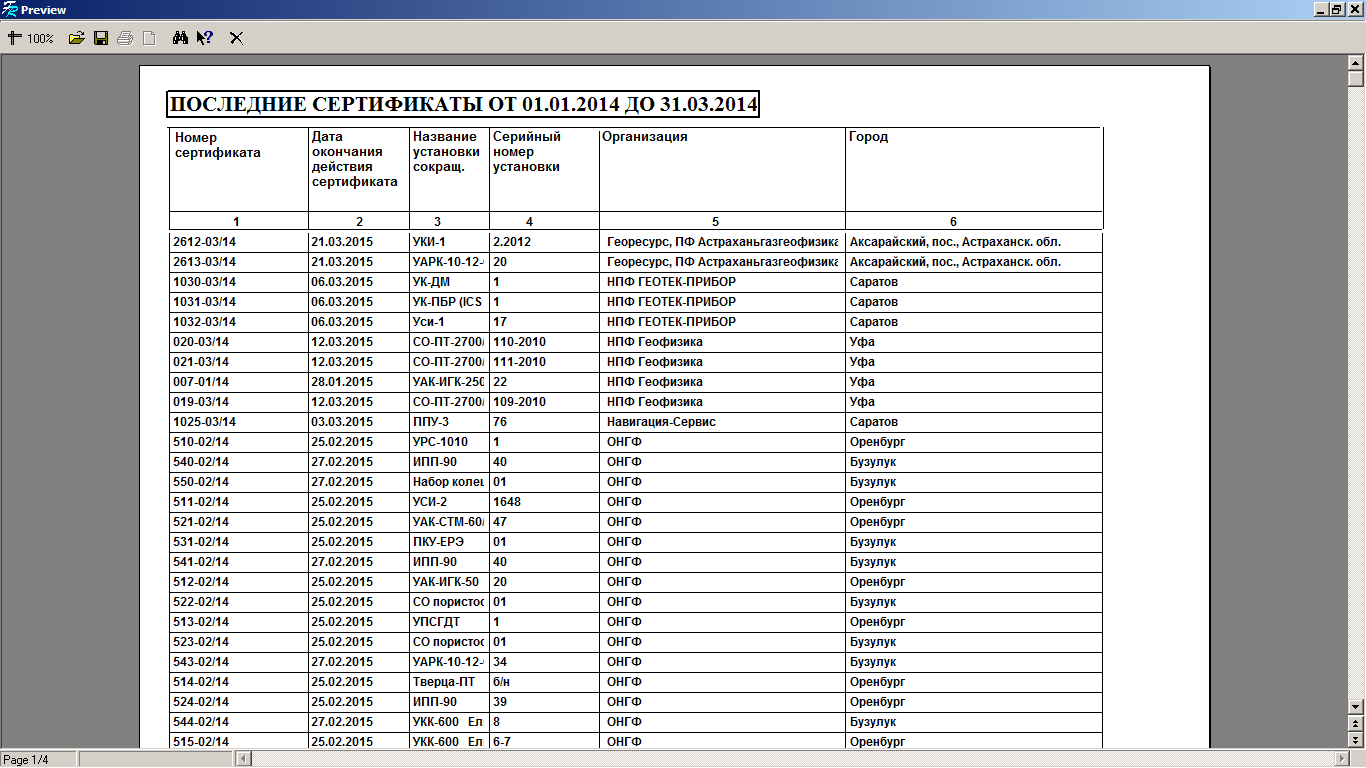Screen dimensions: 1366x768
Task: Select certificate number 020-03/14
Action: click(201, 342)
